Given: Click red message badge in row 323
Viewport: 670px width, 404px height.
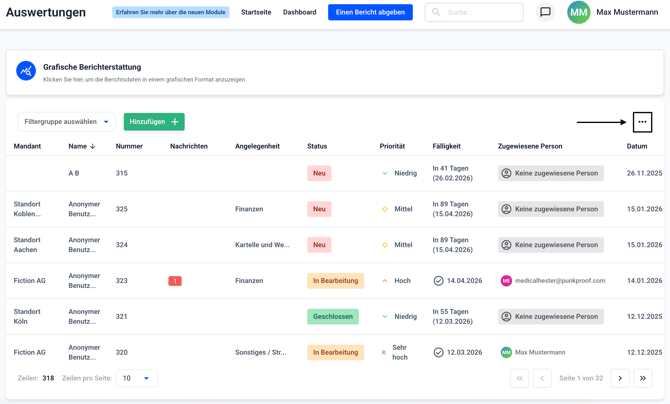Looking at the screenshot, I should 175,281.
